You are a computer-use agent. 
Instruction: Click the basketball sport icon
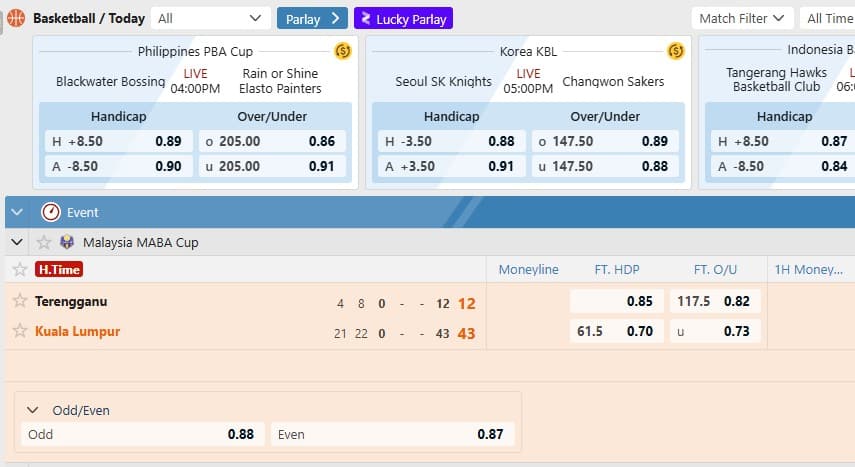[x=16, y=18]
